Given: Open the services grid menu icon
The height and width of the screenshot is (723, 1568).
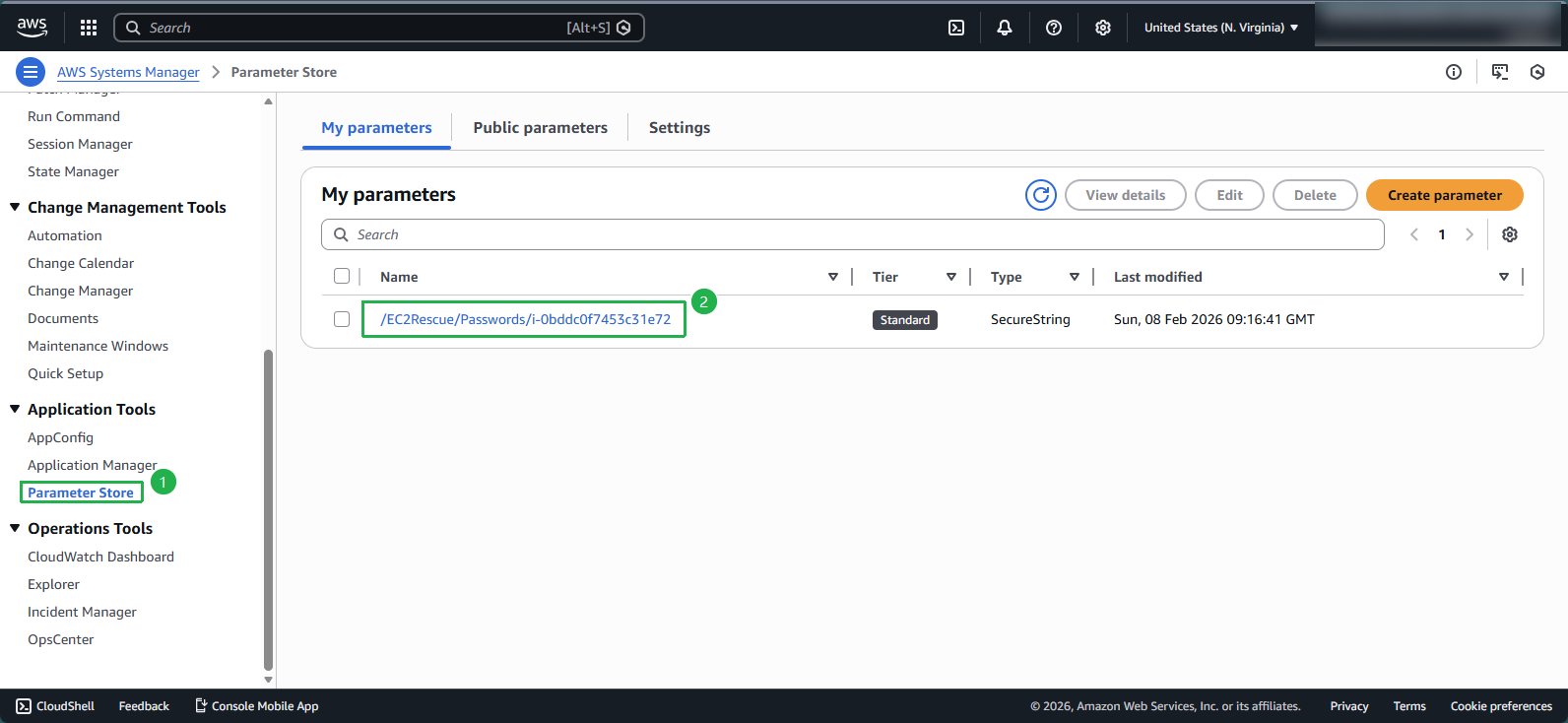Looking at the screenshot, I should (89, 28).
